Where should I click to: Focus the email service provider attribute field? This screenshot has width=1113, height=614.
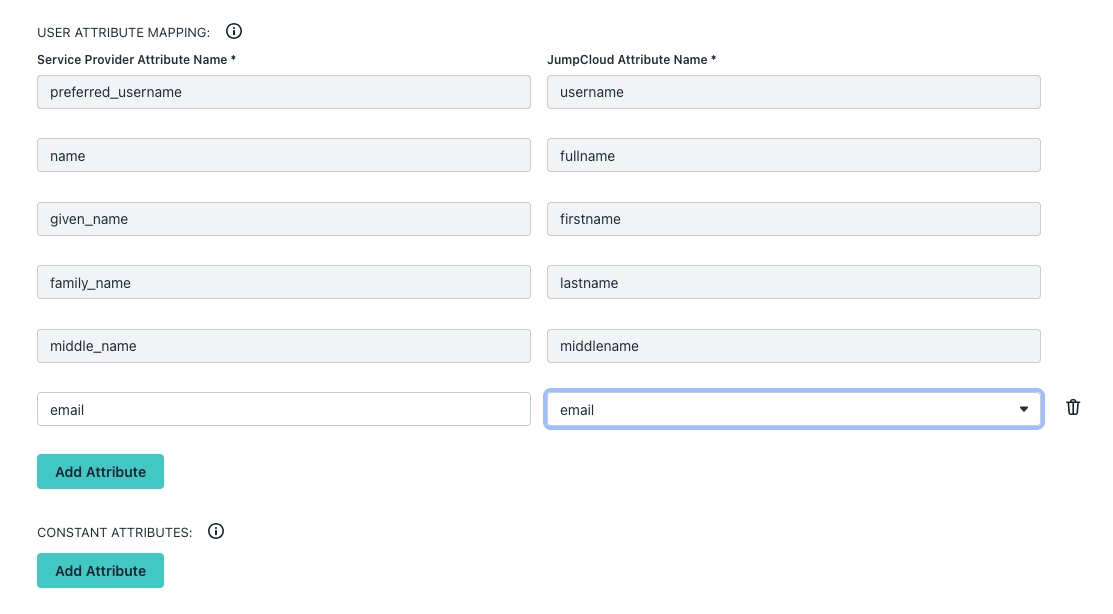(x=283, y=409)
